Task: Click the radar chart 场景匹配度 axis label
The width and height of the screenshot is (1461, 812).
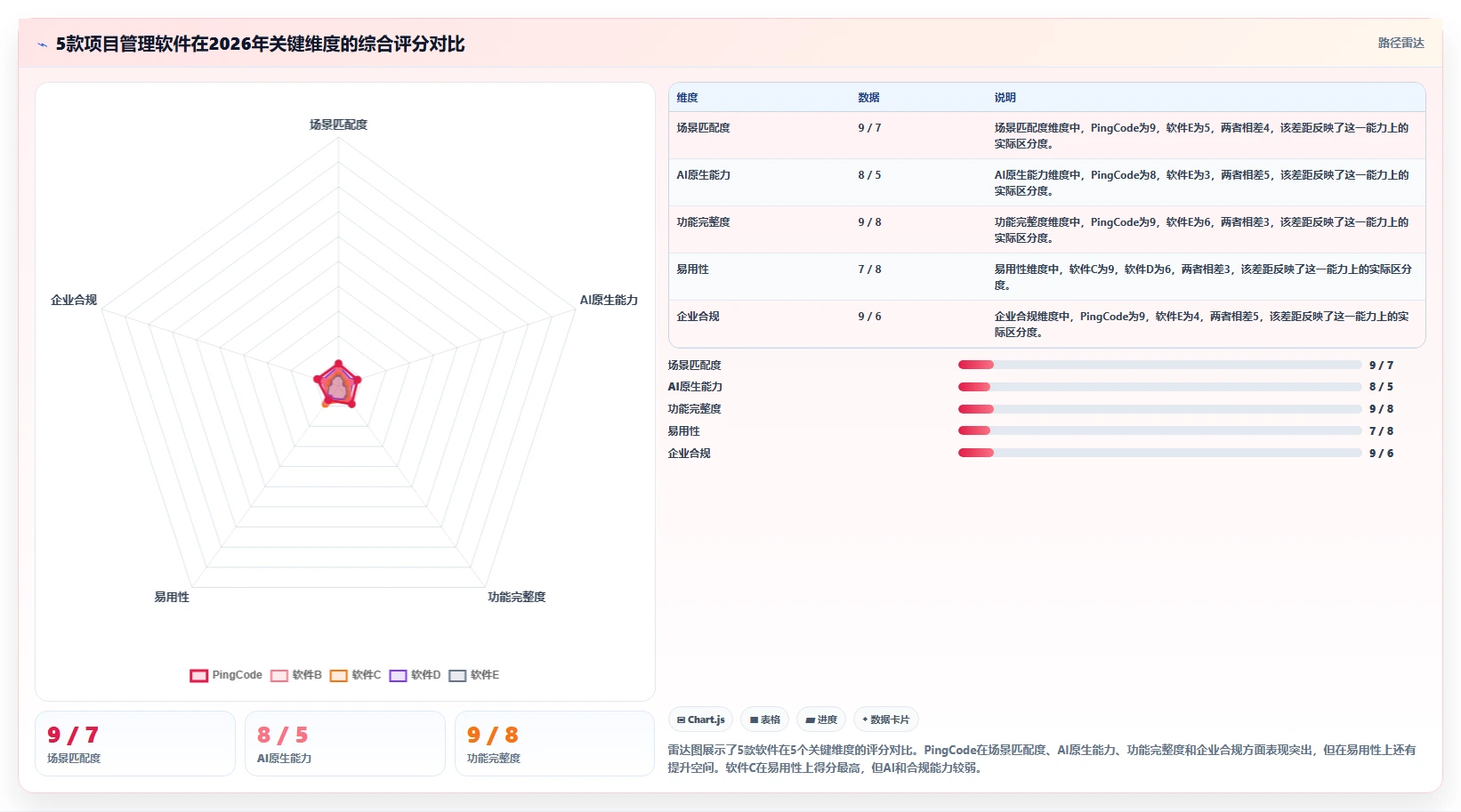Action: click(x=338, y=125)
